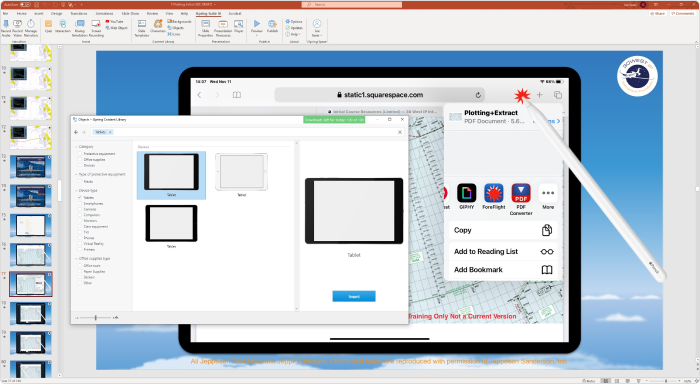
Task: Remove the Tablets filter tag
Action: coord(110,132)
